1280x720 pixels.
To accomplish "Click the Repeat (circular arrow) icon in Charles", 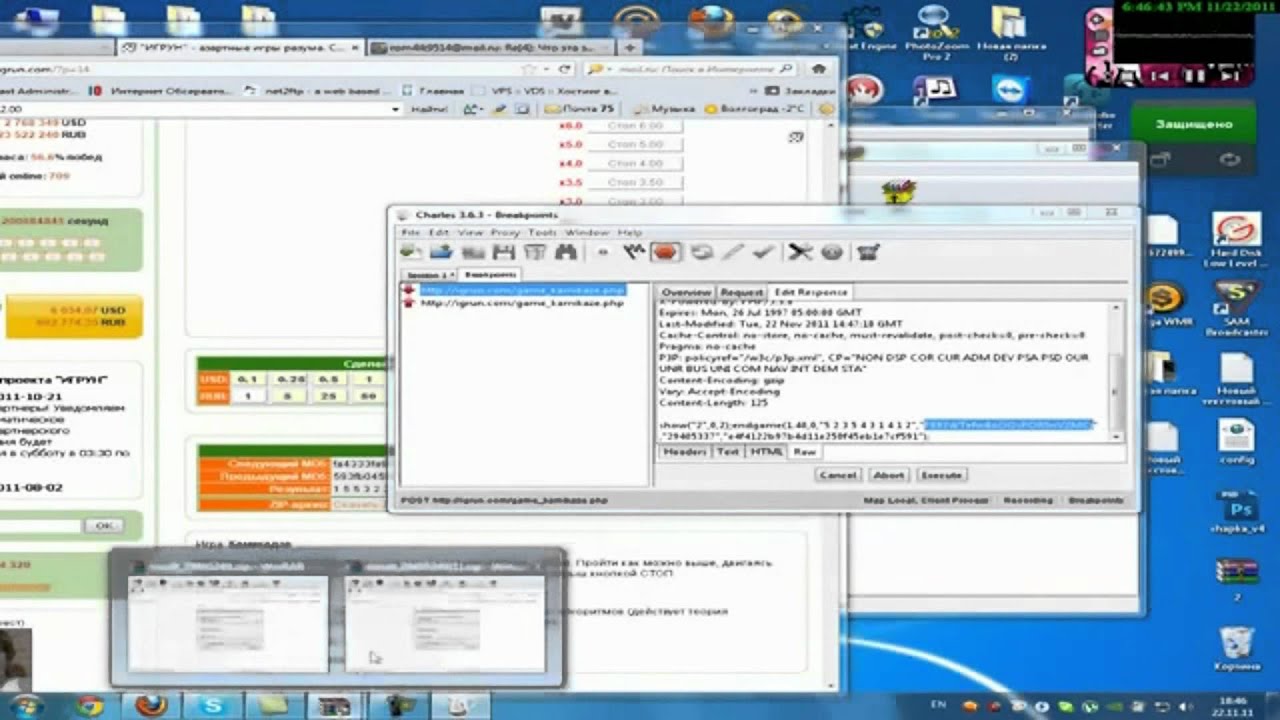I will tap(701, 253).
